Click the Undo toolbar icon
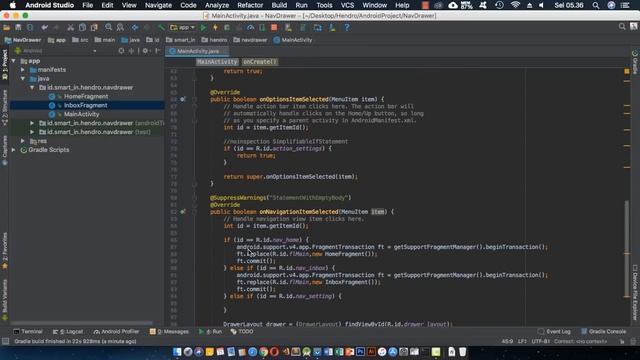This screenshot has width=640, height=360. (44, 27)
